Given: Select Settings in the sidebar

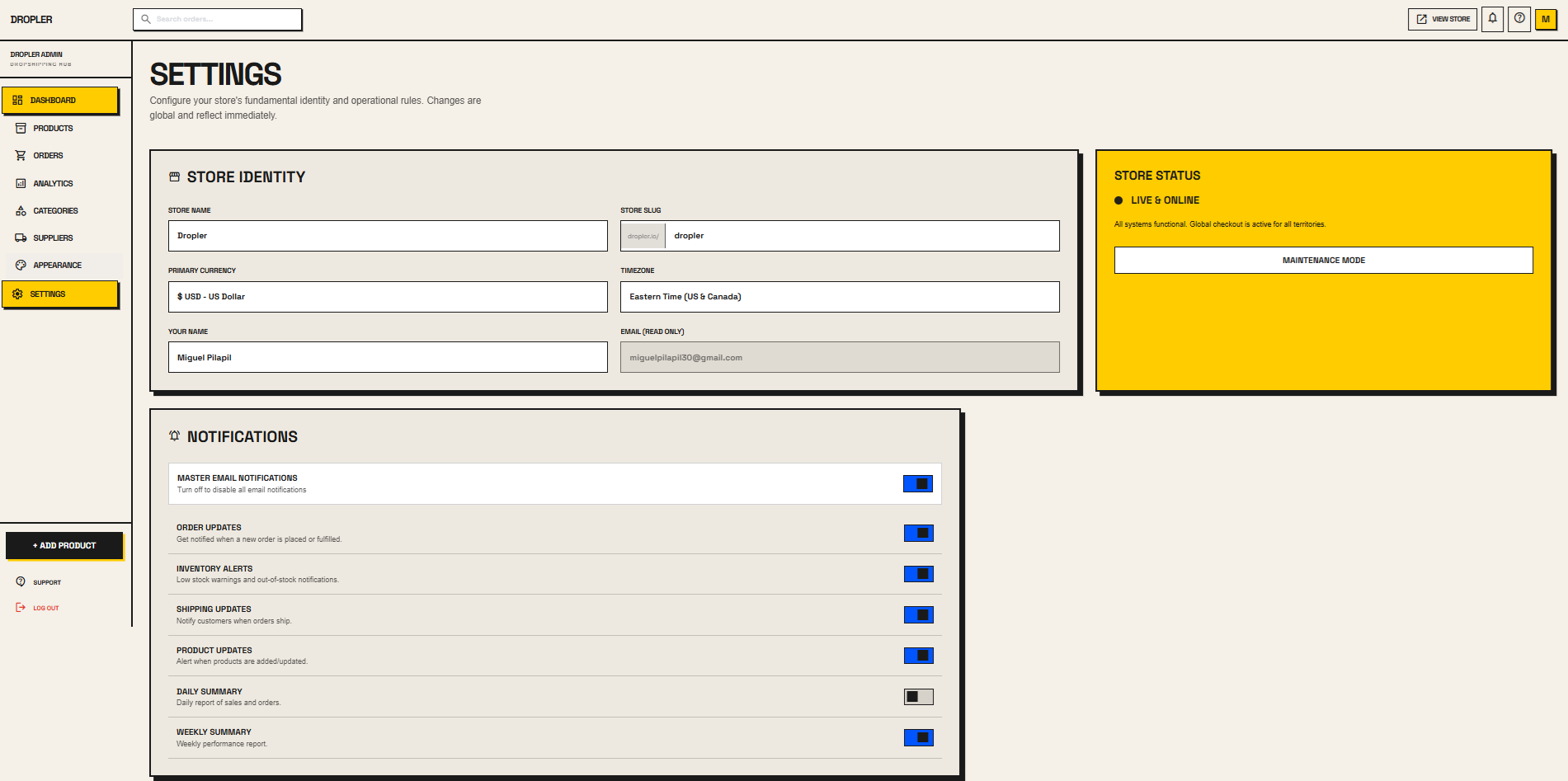Looking at the screenshot, I should click(x=60, y=294).
